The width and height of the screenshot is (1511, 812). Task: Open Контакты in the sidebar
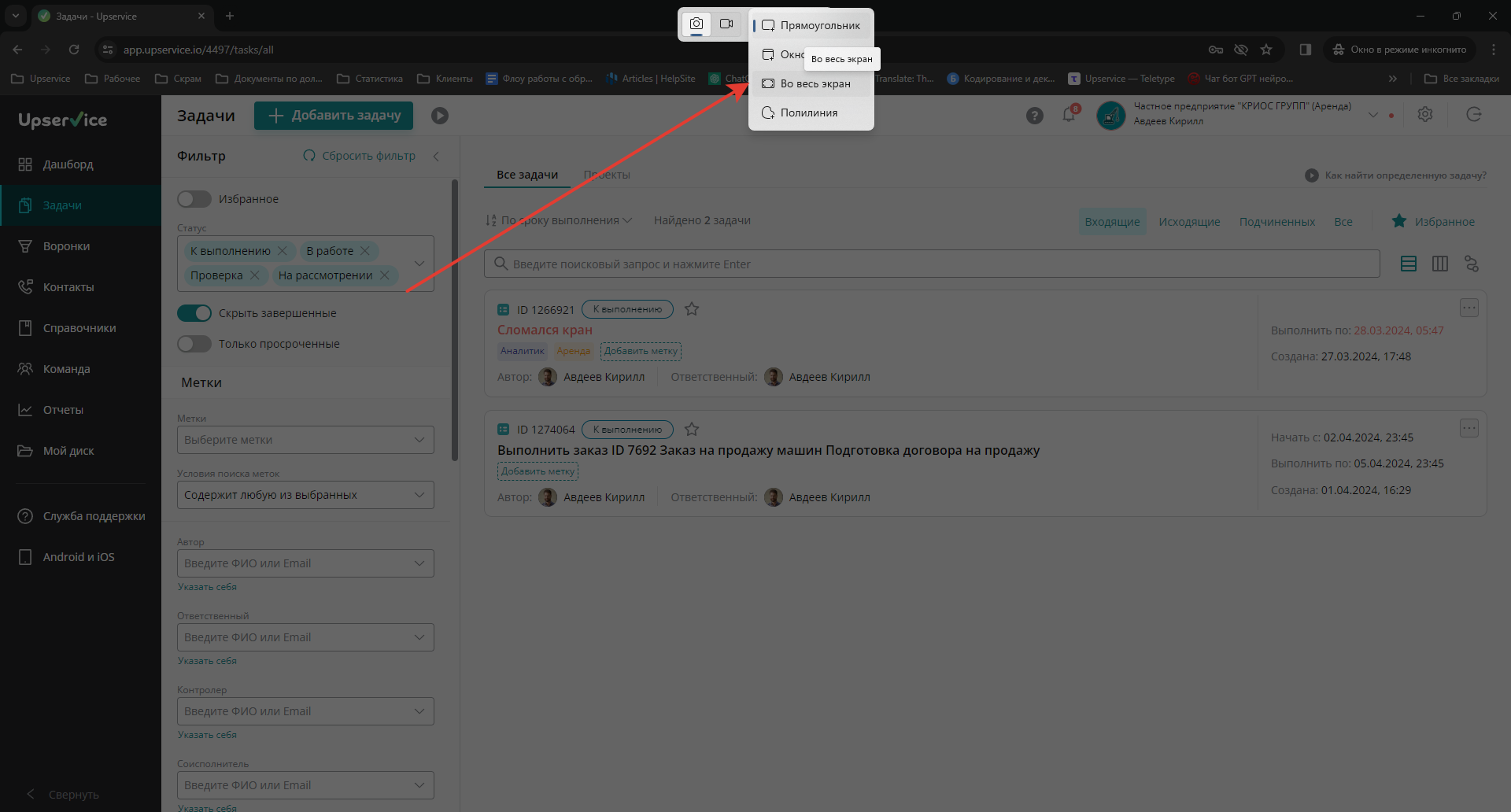[x=80, y=287]
